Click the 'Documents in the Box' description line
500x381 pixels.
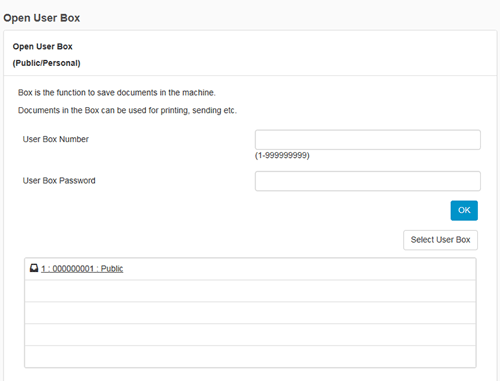pyautogui.click(x=127, y=110)
